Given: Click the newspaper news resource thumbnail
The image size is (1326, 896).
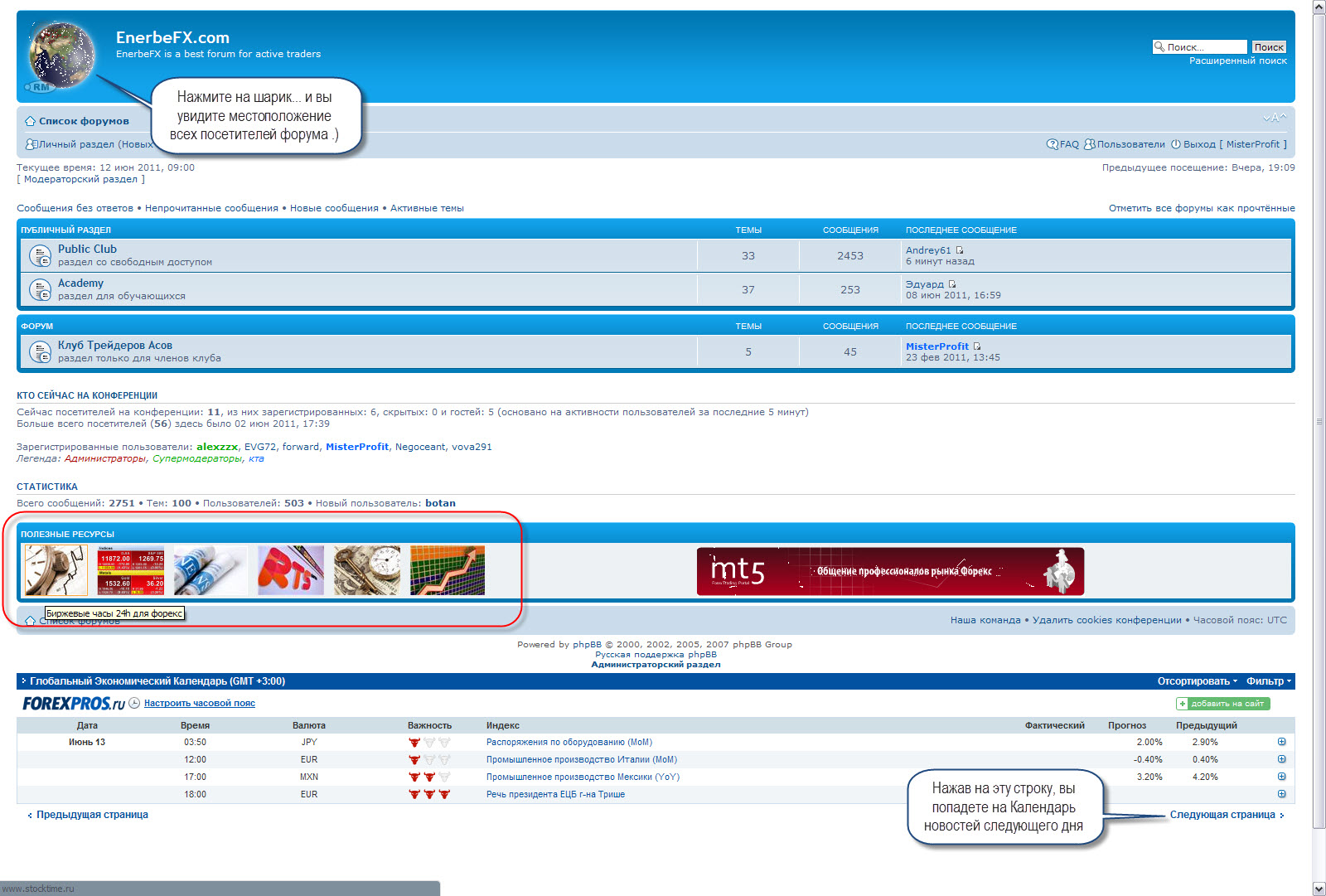Looking at the screenshot, I should (211, 570).
